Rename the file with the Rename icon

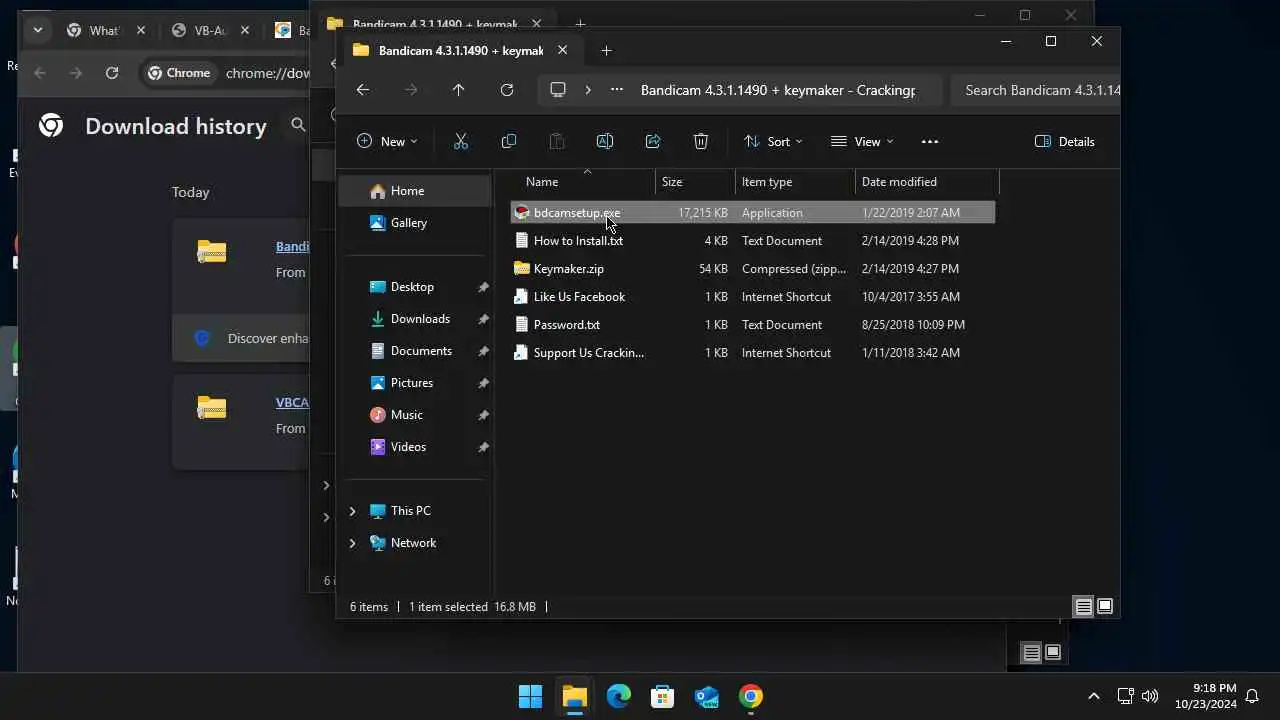[604, 142]
